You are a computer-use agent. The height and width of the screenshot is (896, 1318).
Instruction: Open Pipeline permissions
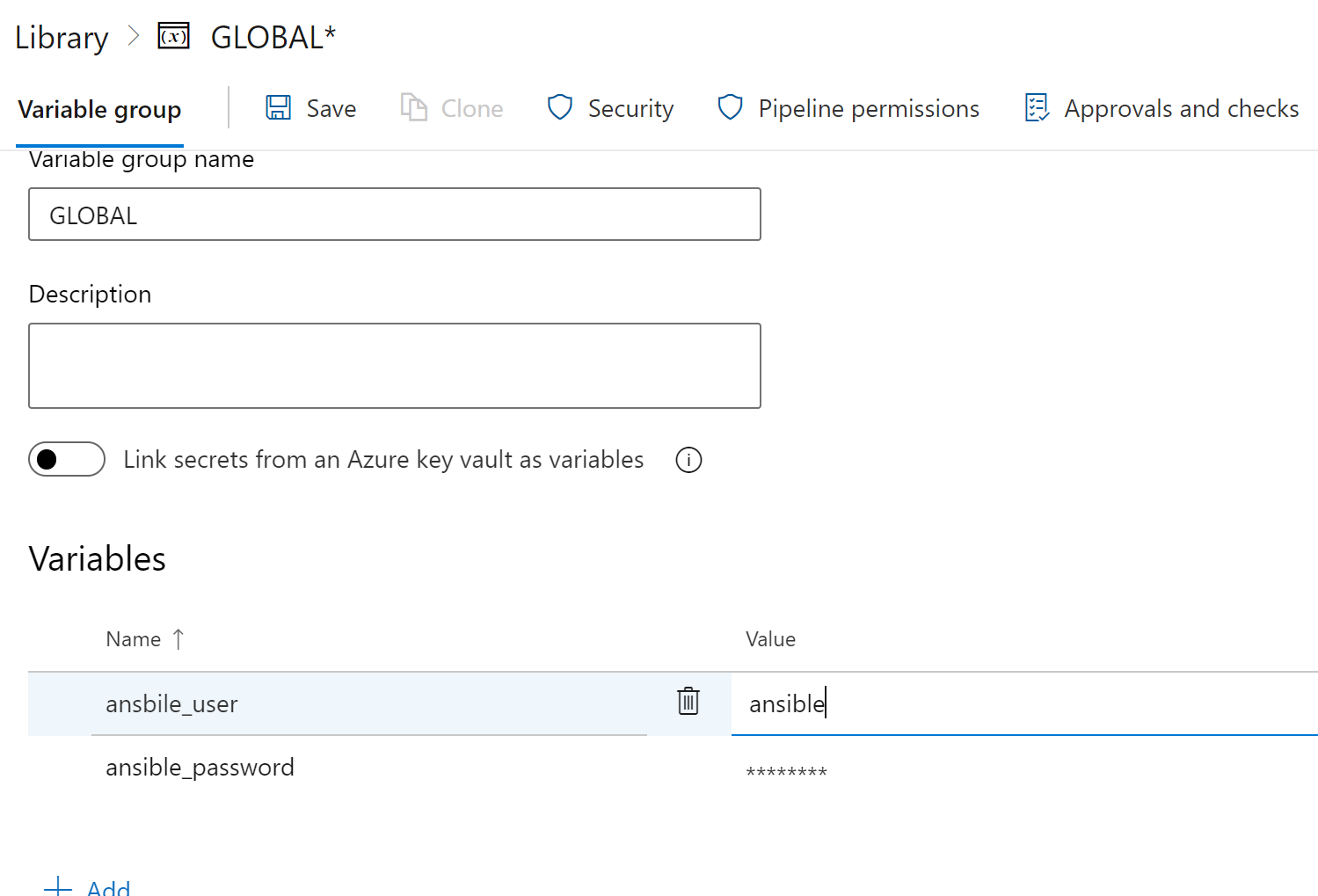tap(868, 108)
